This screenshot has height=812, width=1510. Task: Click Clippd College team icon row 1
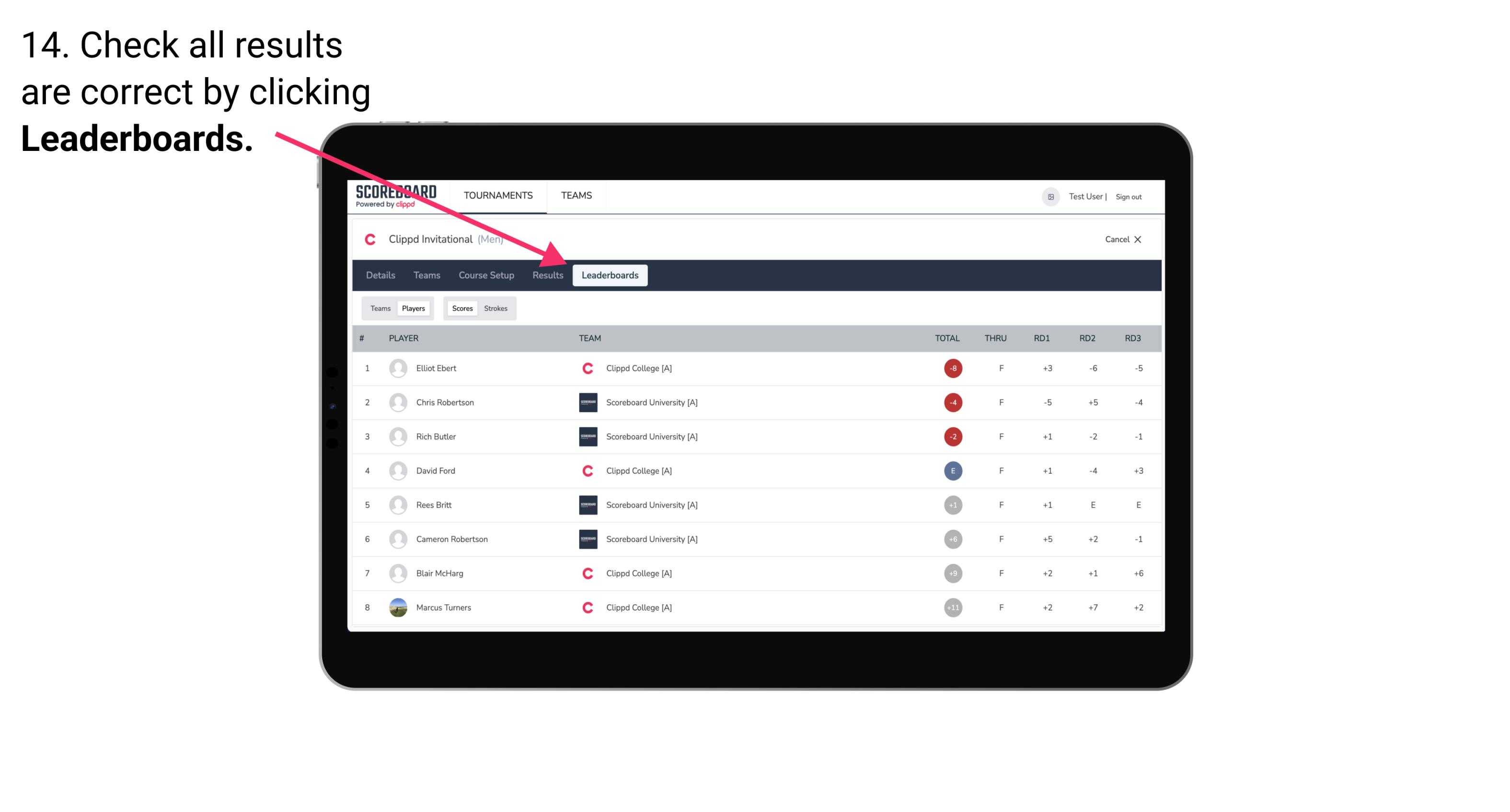tap(585, 368)
